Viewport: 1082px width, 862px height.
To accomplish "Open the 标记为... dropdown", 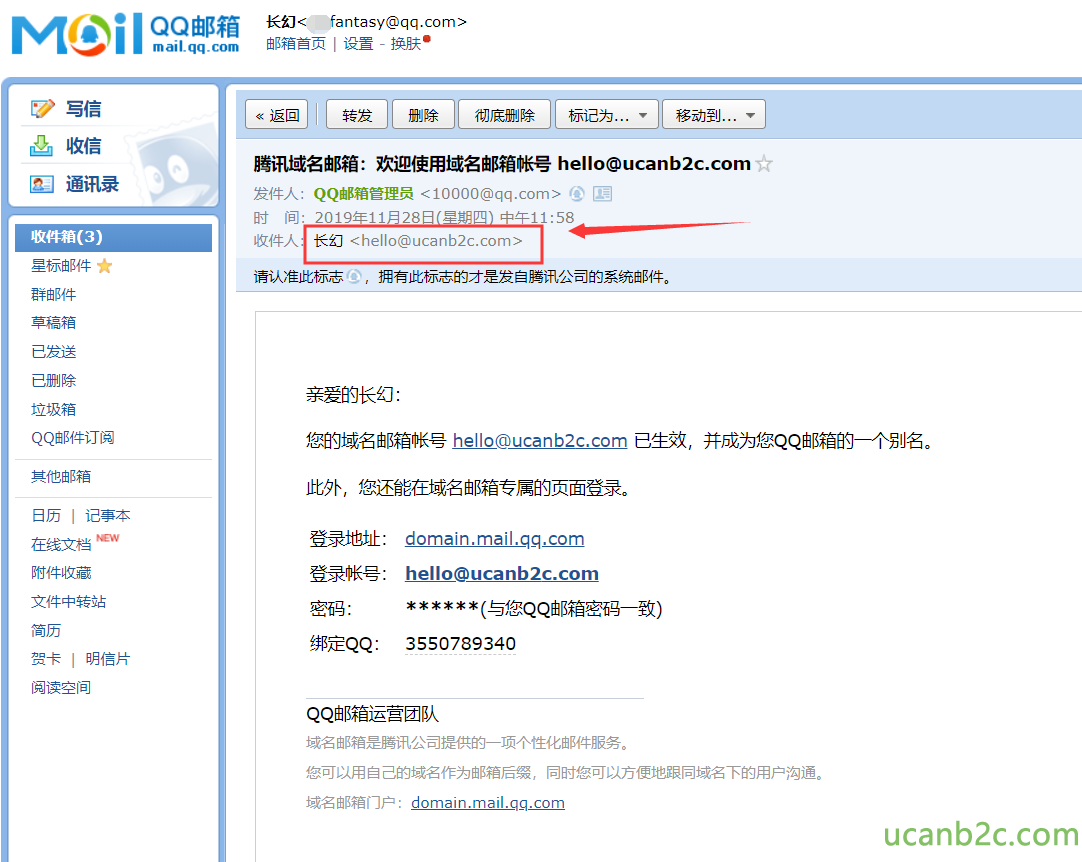I will click(607, 115).
